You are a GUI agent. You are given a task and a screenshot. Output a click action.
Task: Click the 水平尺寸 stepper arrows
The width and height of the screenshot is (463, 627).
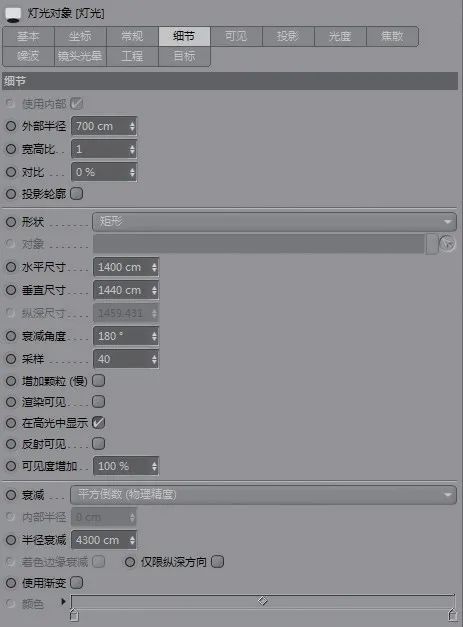click(x=154, y=267)
